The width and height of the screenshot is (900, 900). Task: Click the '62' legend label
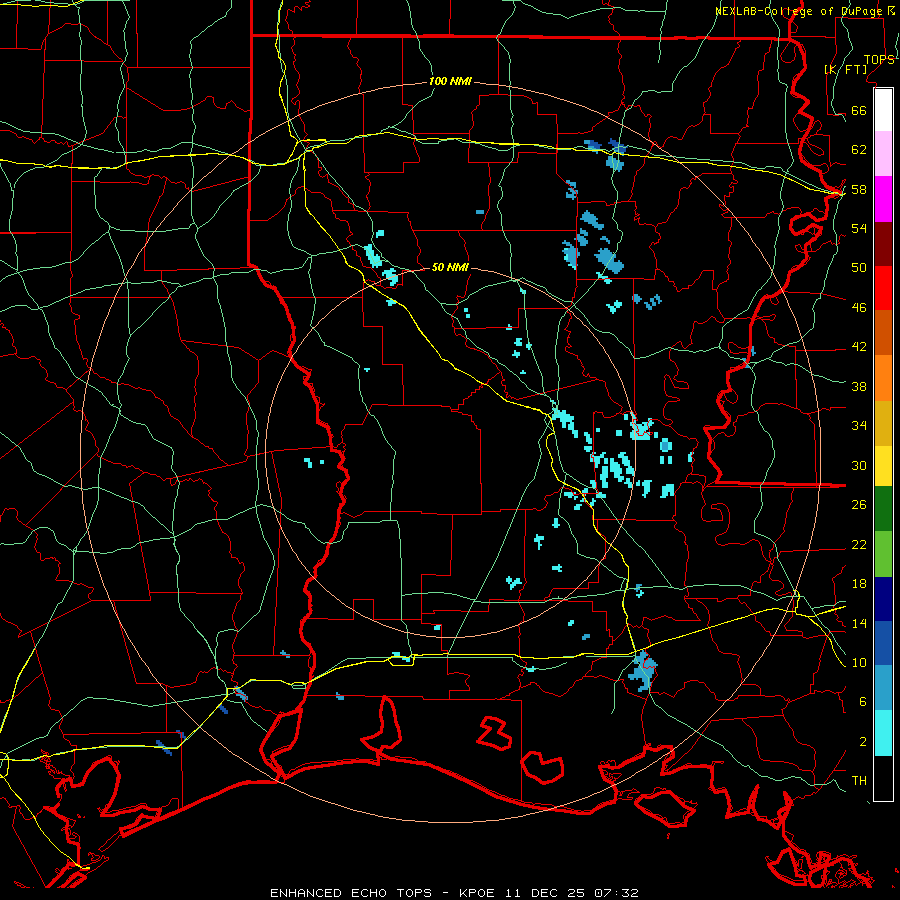coord(859,150)
